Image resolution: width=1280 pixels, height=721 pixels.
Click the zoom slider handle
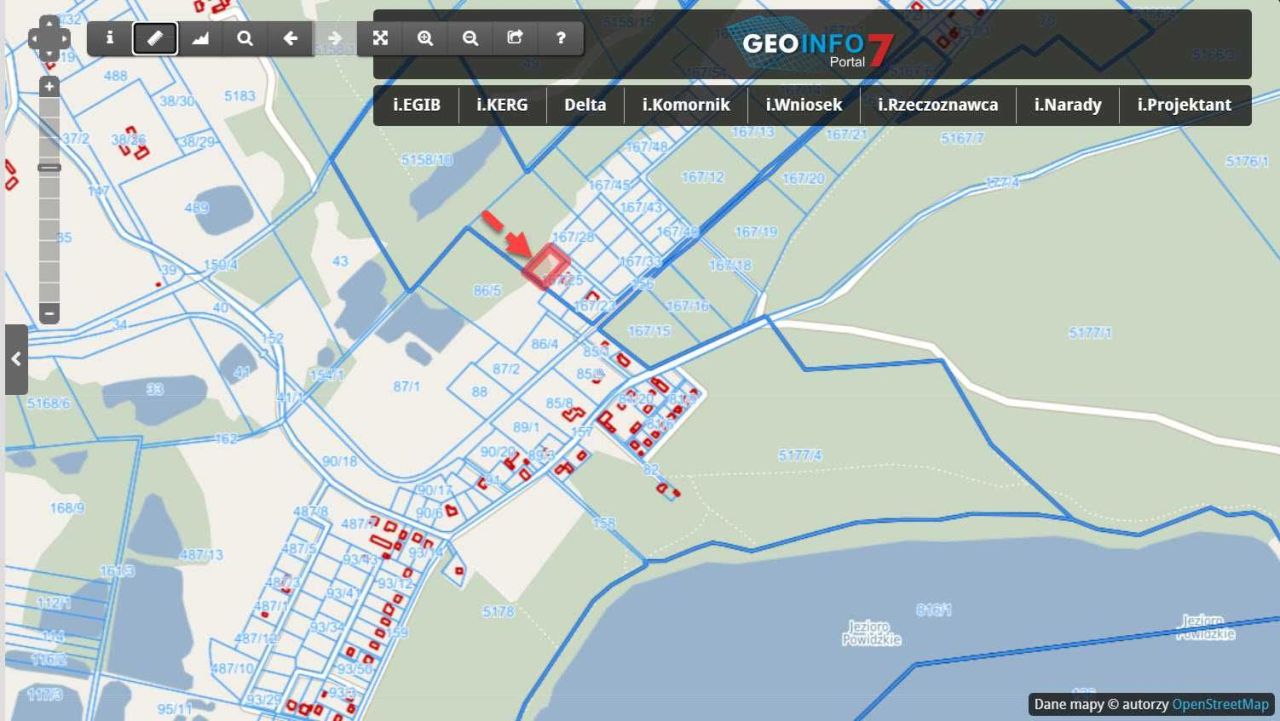[x=49, y=168]
